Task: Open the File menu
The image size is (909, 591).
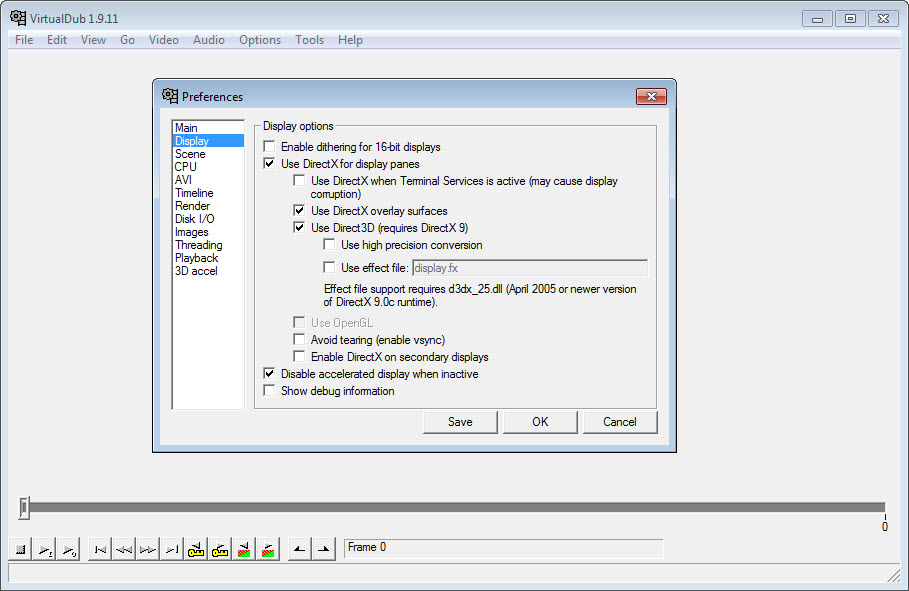Action: [24, 39]
